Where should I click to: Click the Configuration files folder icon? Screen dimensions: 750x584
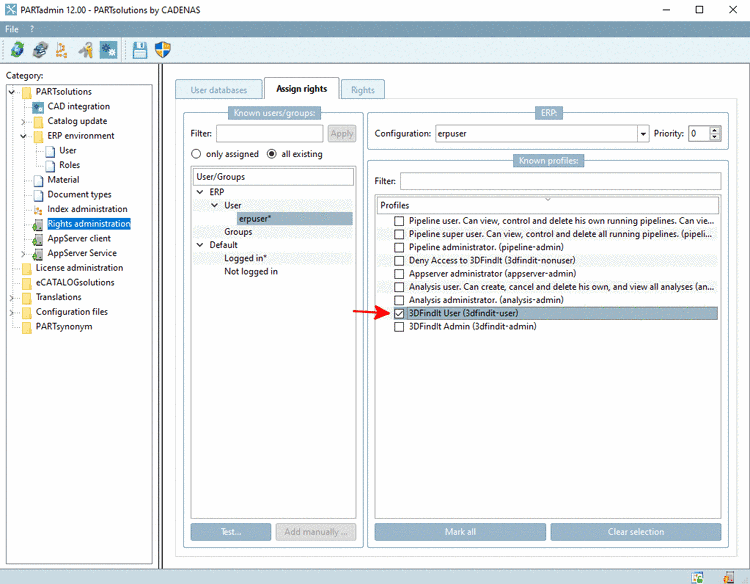pyautogui.click(x=27, y=313)
